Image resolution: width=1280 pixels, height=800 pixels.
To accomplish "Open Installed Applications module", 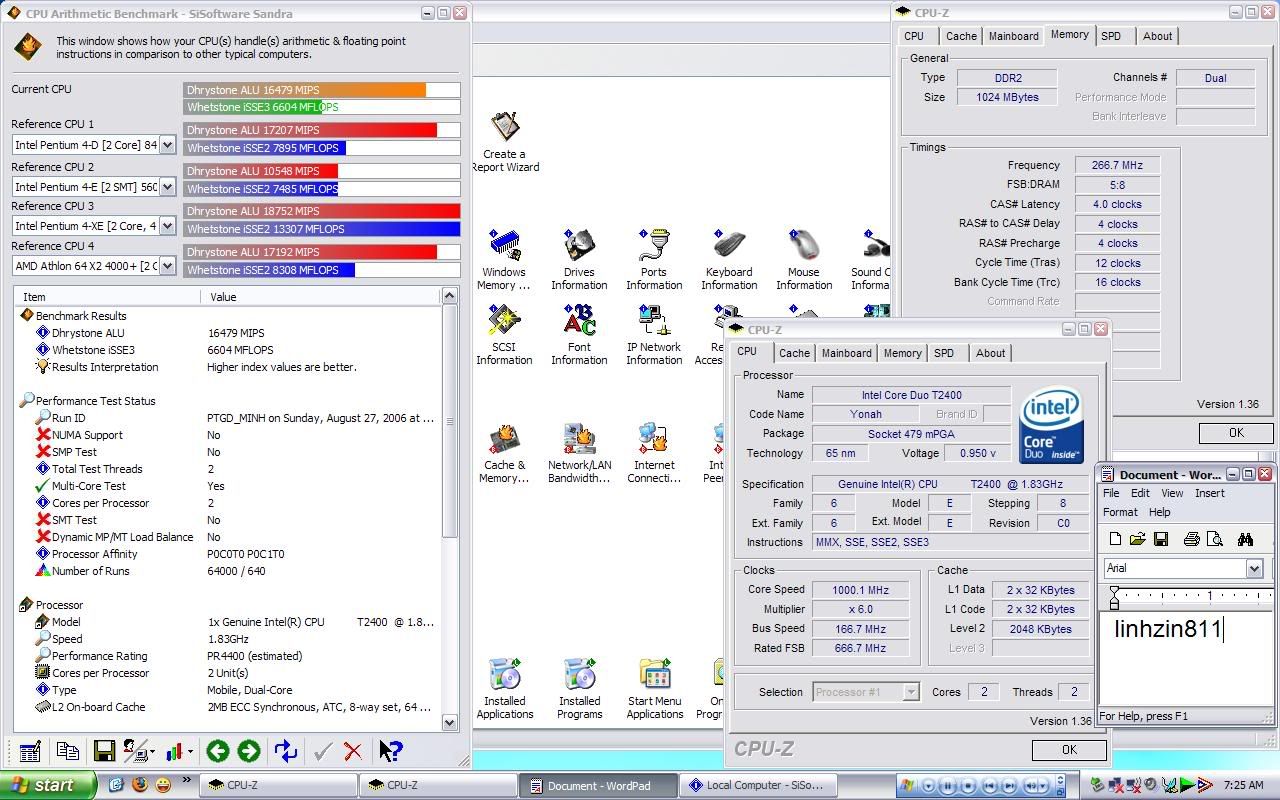I will click(x=505, y=688).
